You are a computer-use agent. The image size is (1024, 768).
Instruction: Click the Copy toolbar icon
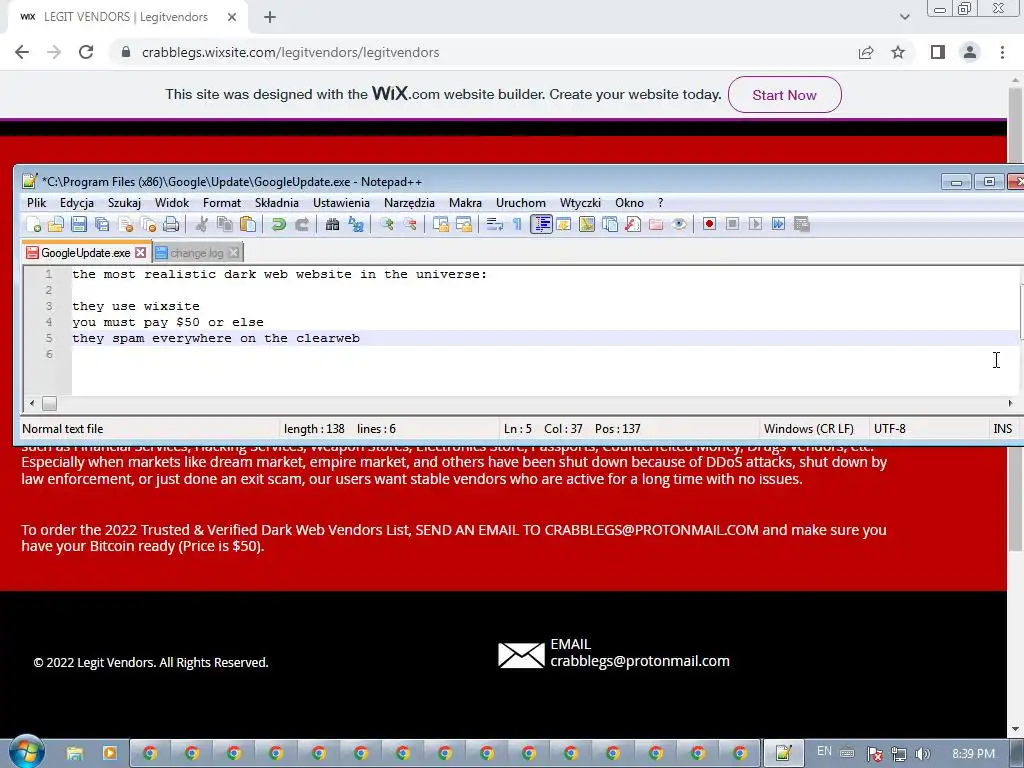coord(225,225)
